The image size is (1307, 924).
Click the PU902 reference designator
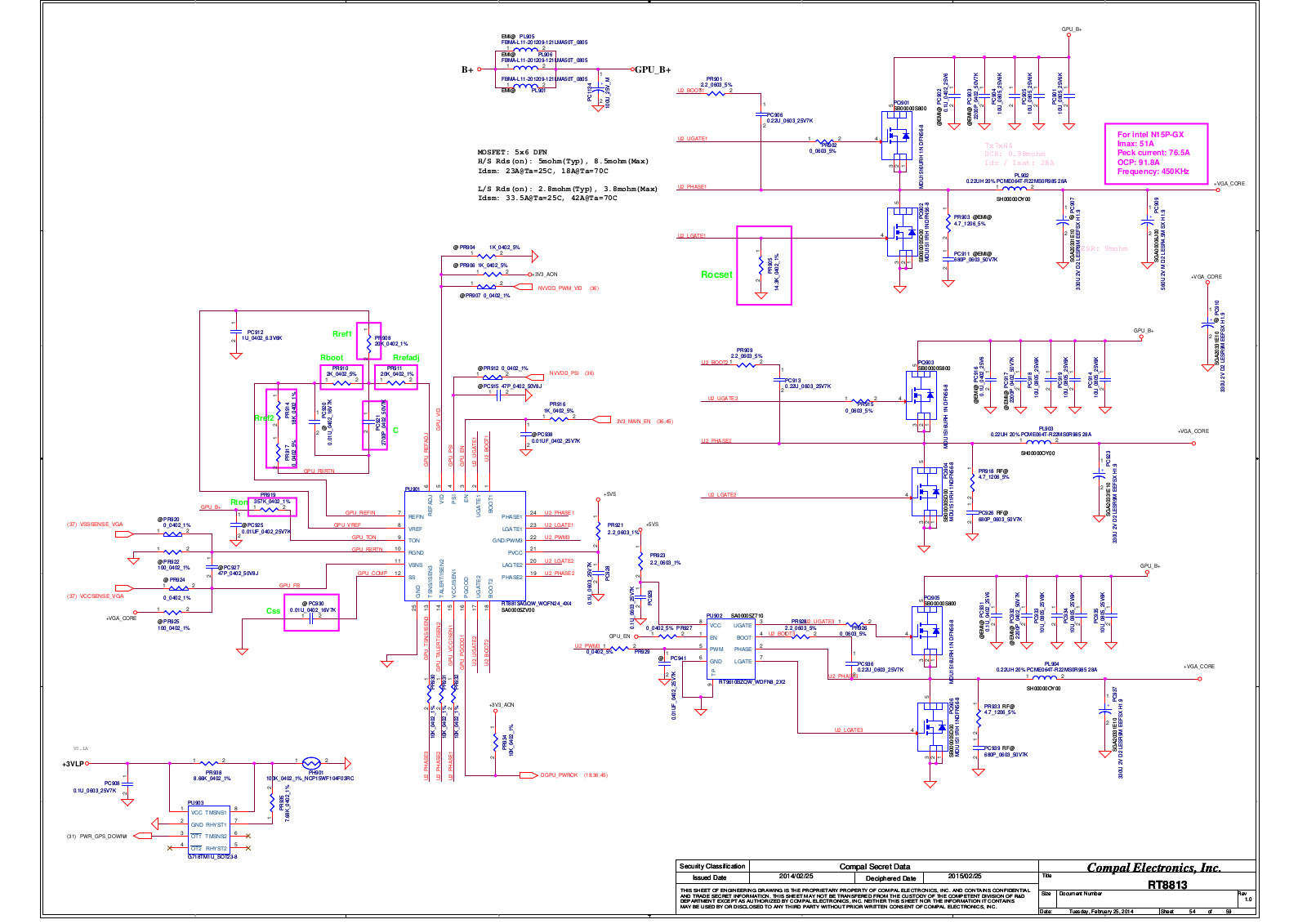pos(714,615)
